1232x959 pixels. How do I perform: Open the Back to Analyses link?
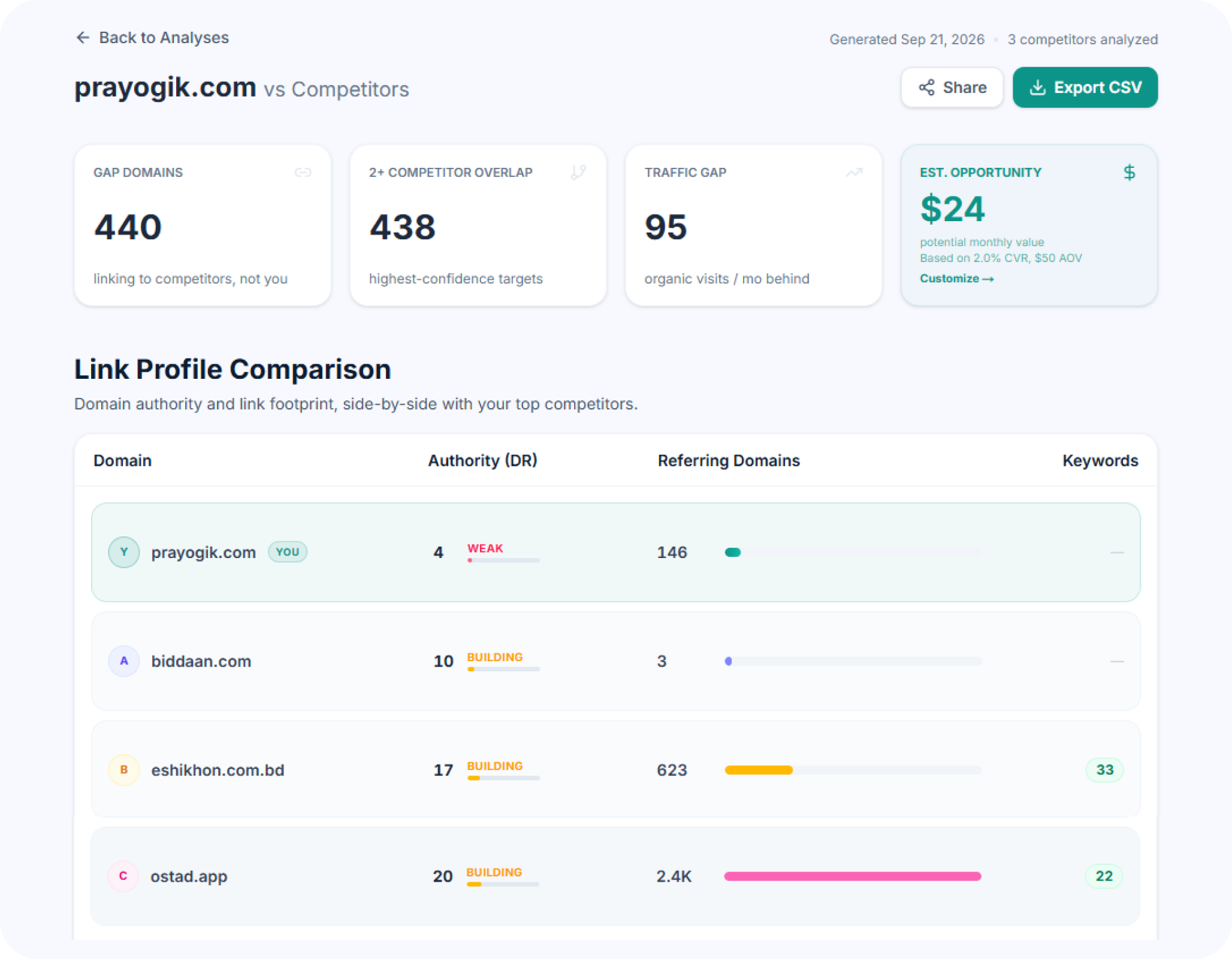pyautogui.click(x=152, y=38)
